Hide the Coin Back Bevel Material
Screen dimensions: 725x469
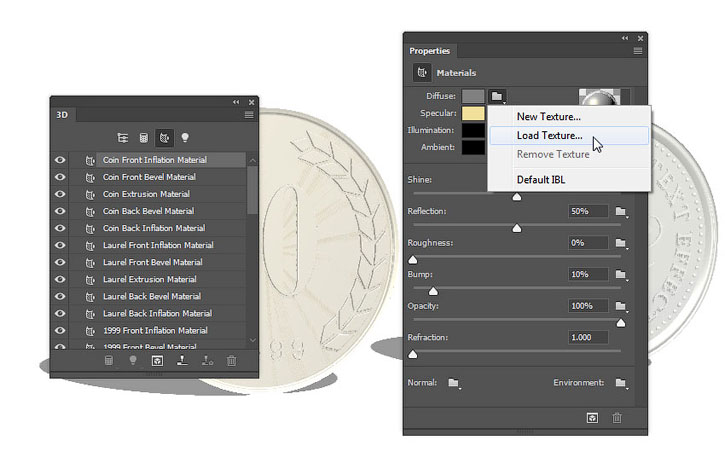coord(60,211)
